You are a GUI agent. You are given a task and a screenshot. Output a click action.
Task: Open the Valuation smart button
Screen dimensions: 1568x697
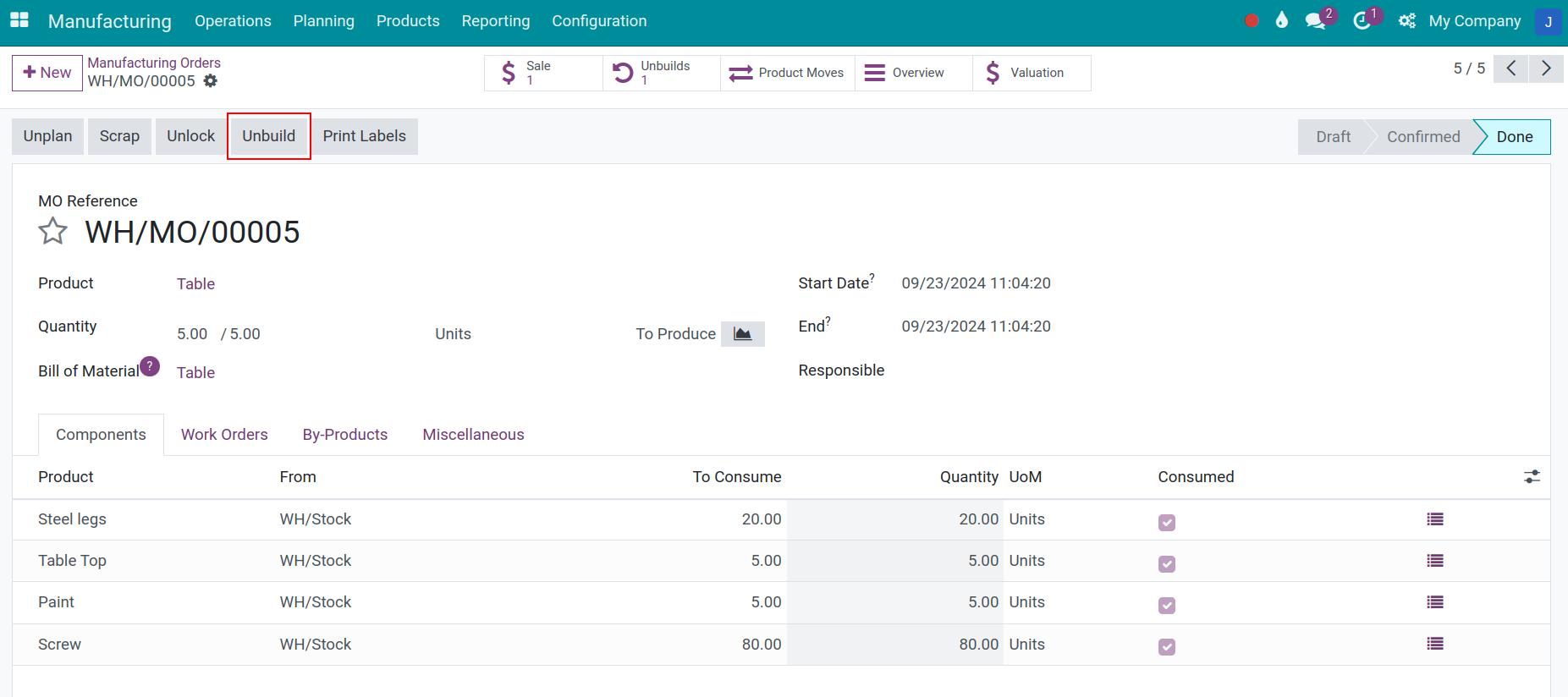click(x=1032, y=73)
